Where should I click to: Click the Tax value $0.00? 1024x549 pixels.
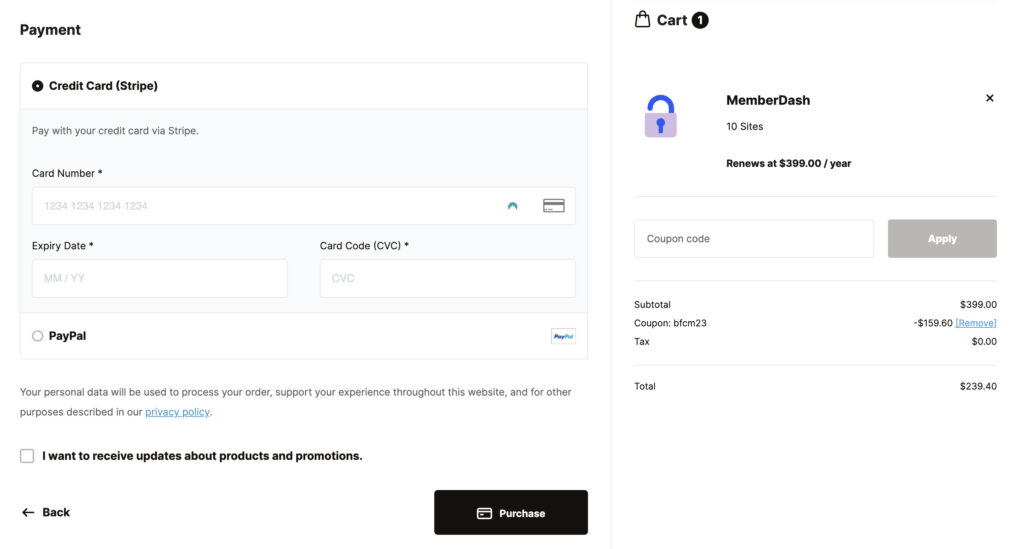[x=984, y=341]
